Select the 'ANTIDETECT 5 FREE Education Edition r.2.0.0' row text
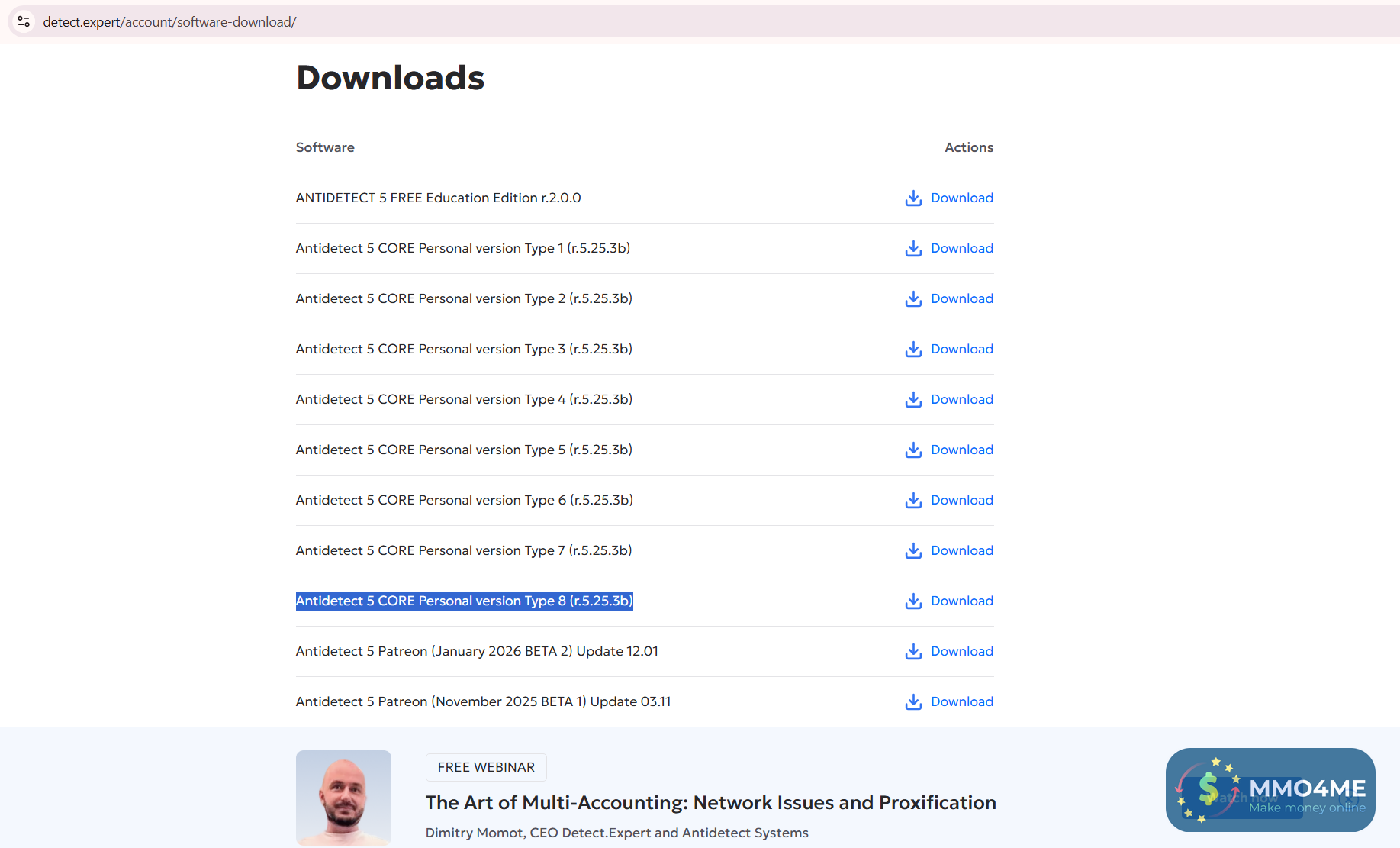Image resolution: width=1400 pixels, height=848 pixels. coord(439,198)
